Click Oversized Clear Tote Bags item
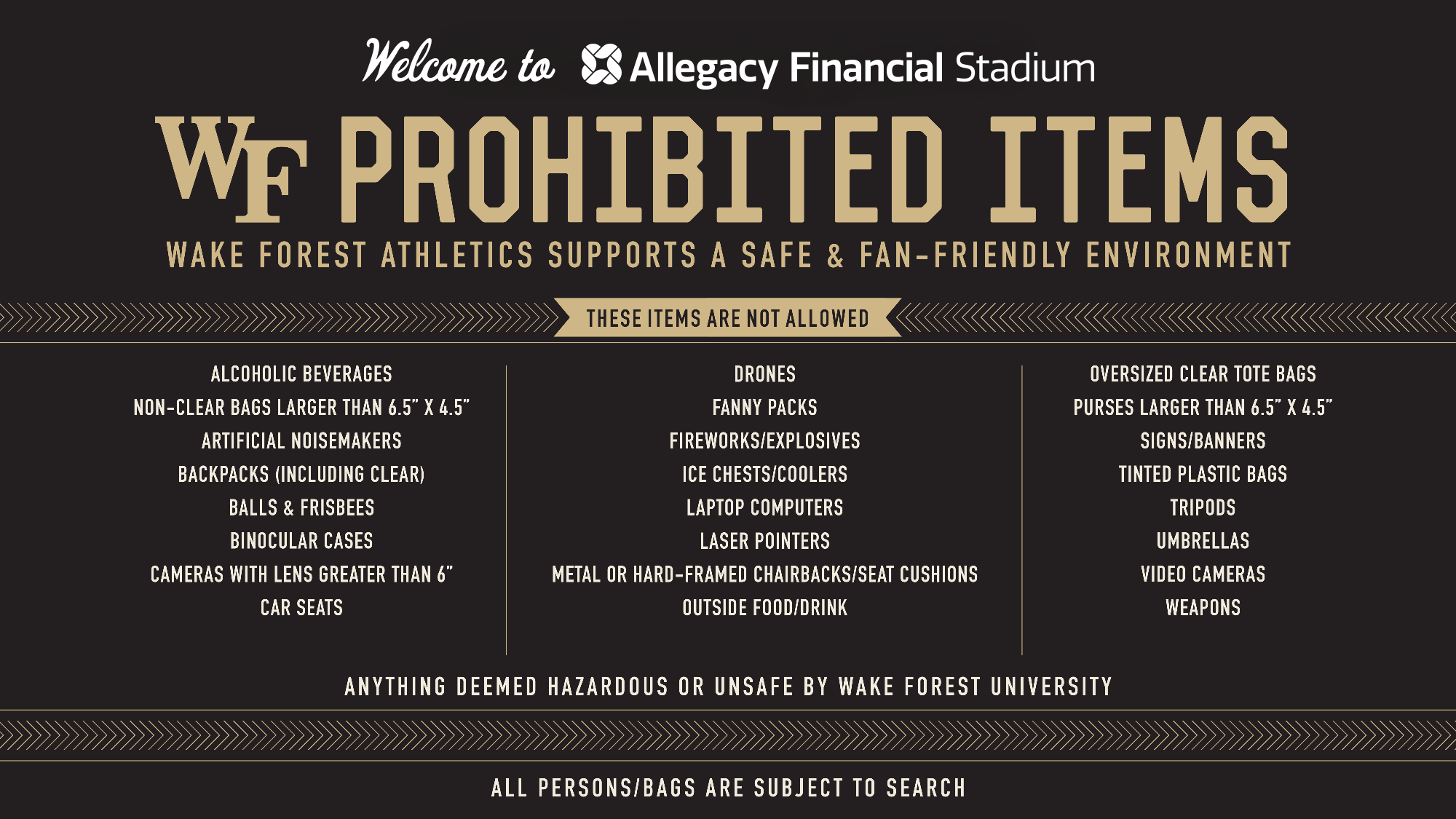Image resolution: width=1456 pixels, height=819 pixels. tap(1203, 374)
